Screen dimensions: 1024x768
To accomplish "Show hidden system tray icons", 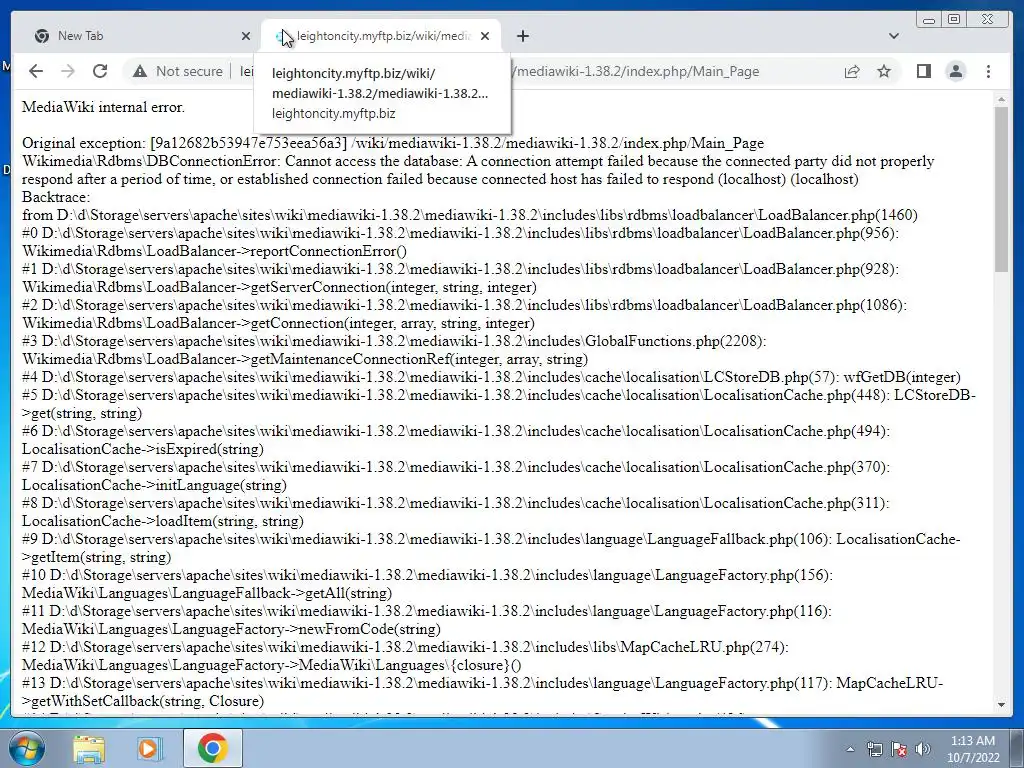I will (x=850, y=749).
